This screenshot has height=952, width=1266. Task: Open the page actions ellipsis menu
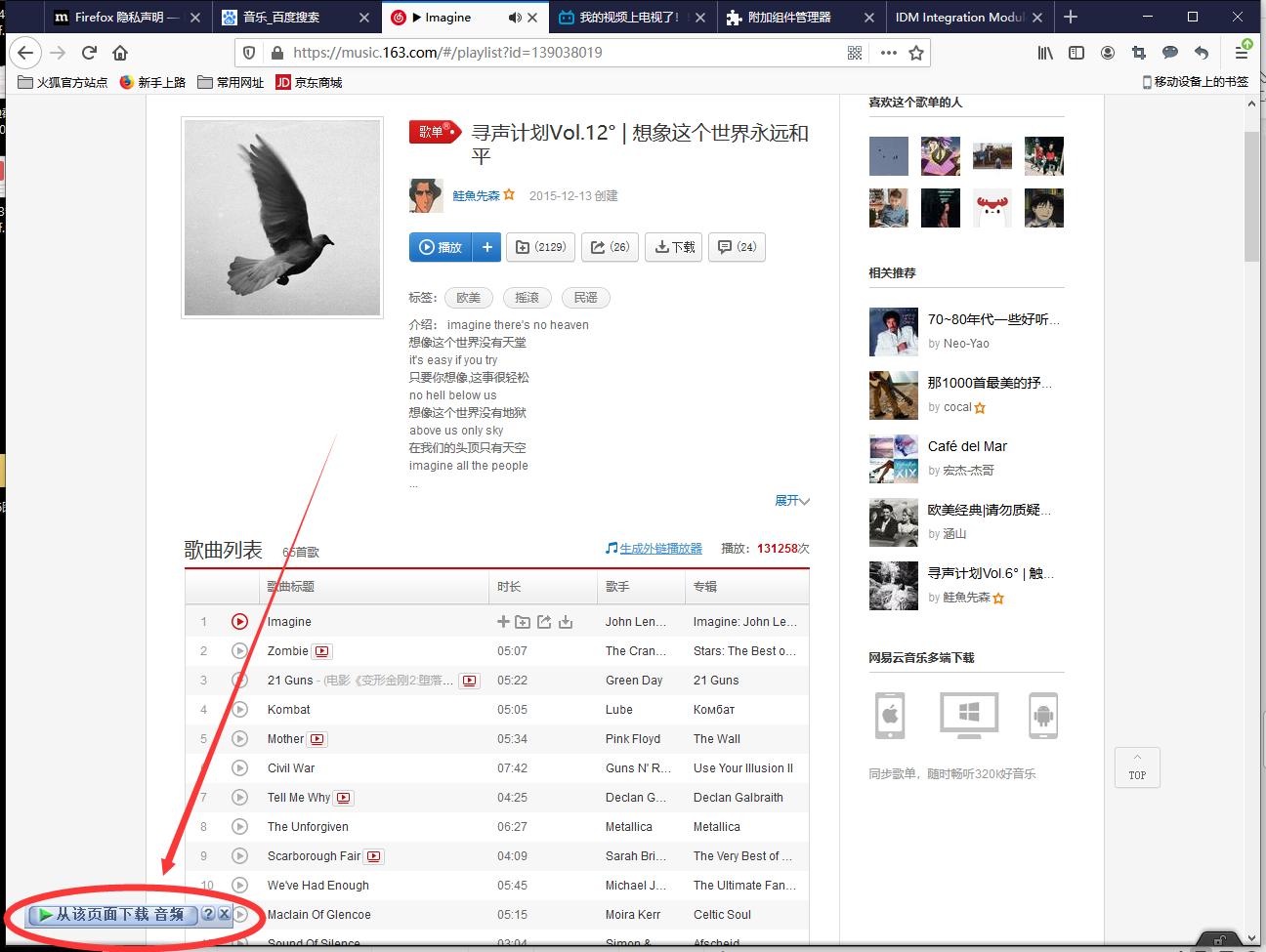coord(887,53)
